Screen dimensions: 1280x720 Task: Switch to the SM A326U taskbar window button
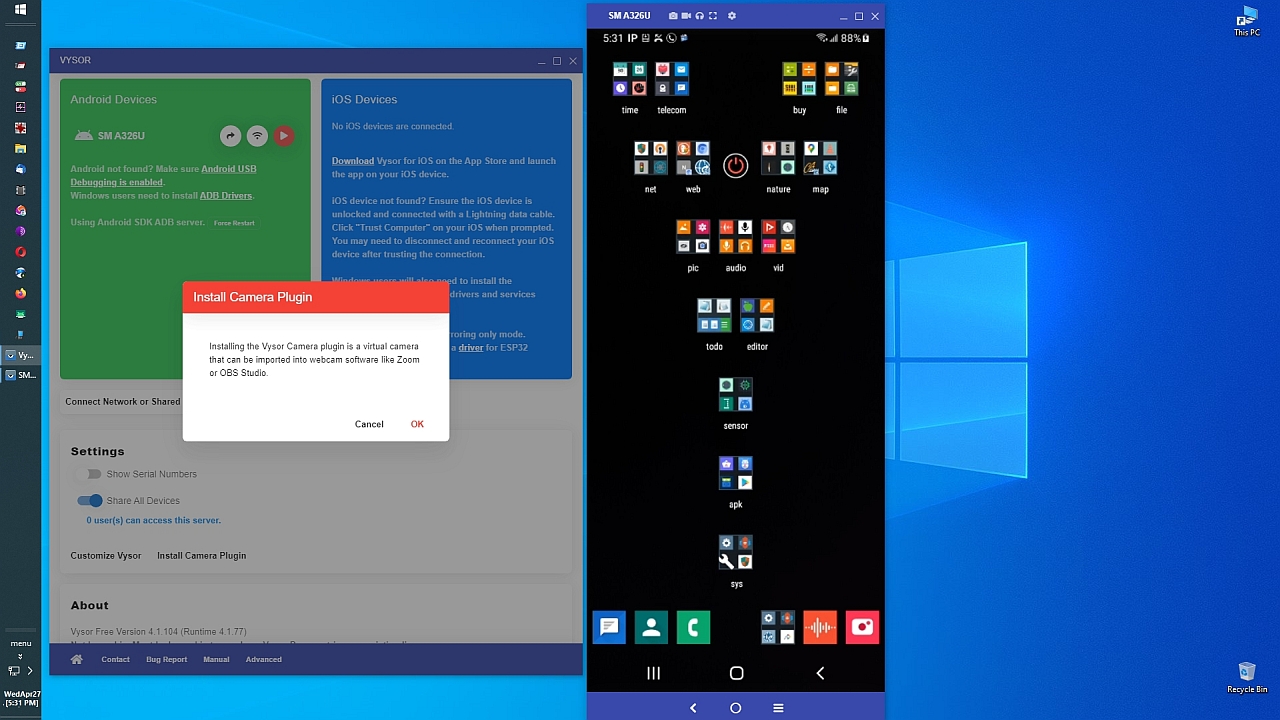[20, 375]
